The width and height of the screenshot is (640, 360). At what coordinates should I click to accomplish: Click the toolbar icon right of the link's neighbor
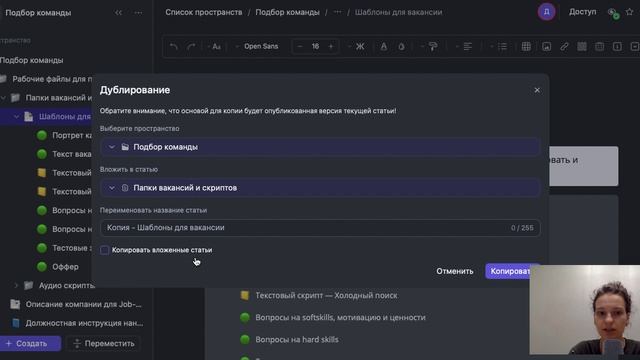click(x=599, y=47)
